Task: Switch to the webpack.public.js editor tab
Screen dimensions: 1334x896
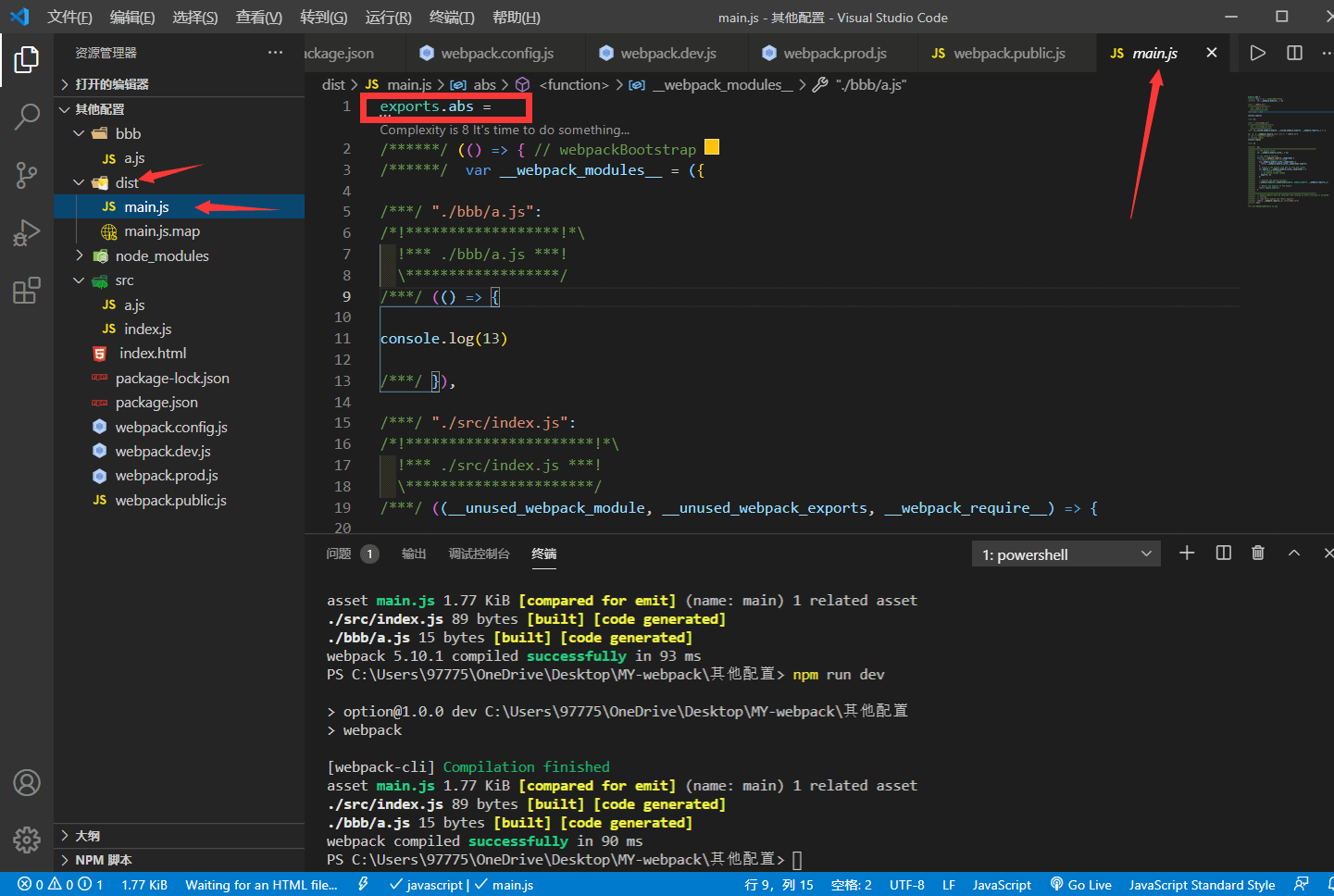Action: [1008, 53]
